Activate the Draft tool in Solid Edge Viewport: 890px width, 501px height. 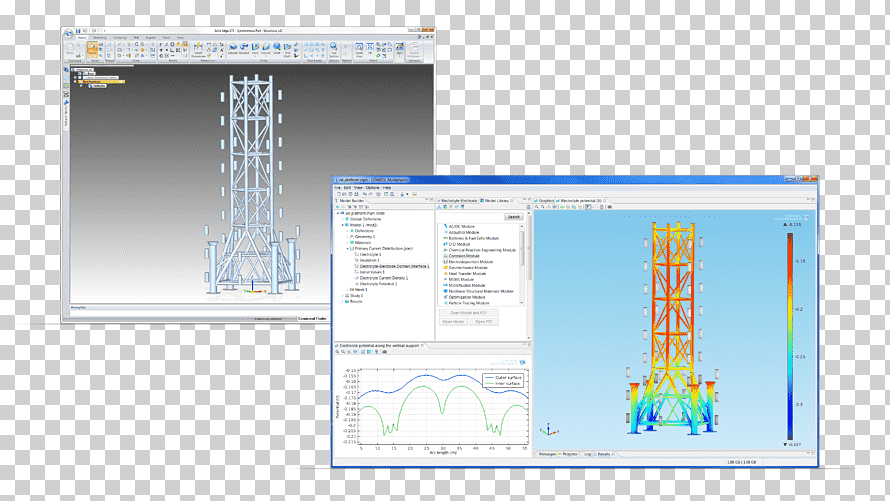[277, 48]
